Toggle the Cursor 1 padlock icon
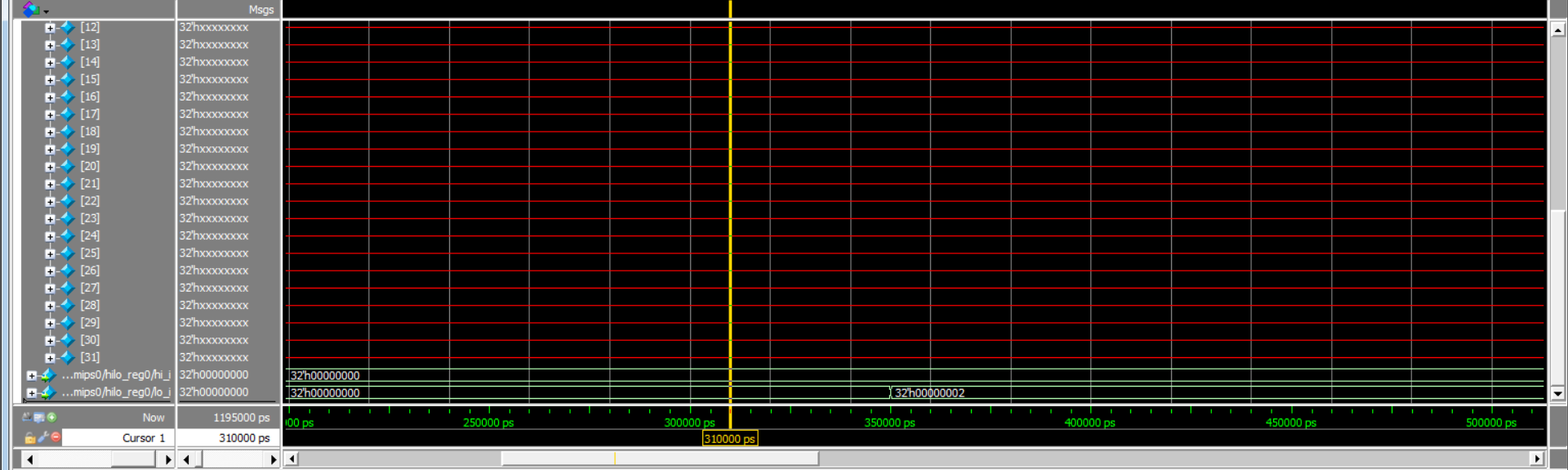 29,438
